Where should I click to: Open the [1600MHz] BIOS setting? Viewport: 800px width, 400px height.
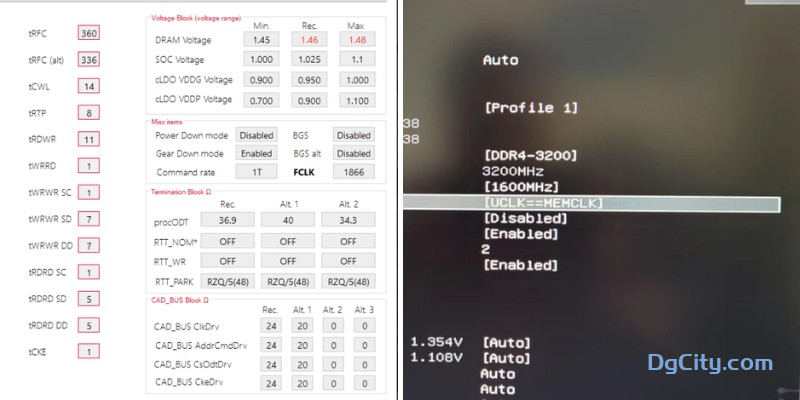coord(521,187)
